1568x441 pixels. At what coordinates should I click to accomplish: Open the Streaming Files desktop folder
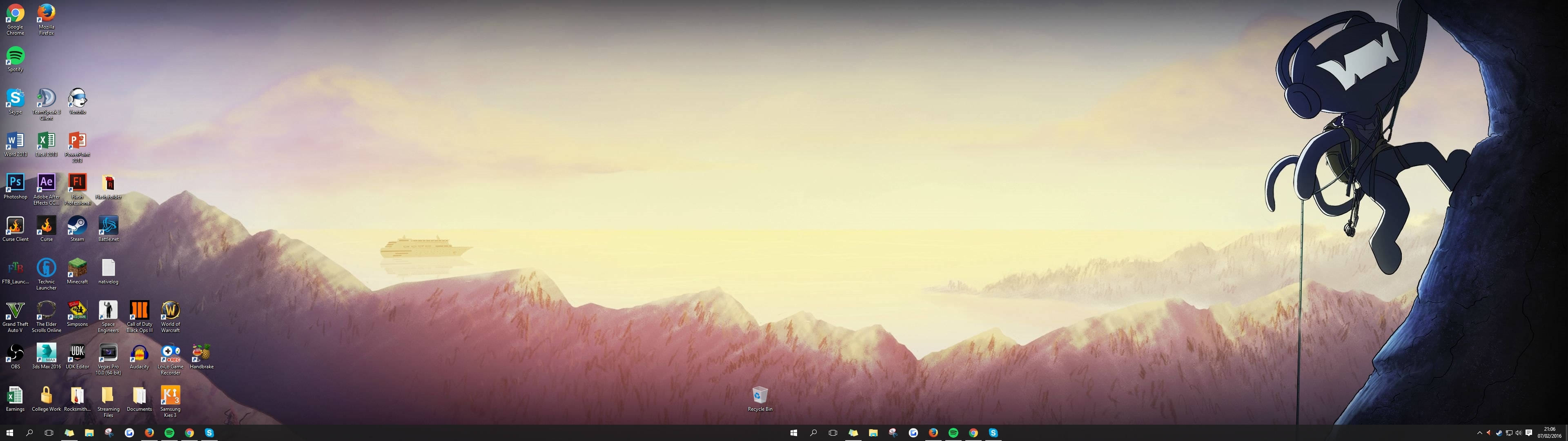(x=108, y=395)
